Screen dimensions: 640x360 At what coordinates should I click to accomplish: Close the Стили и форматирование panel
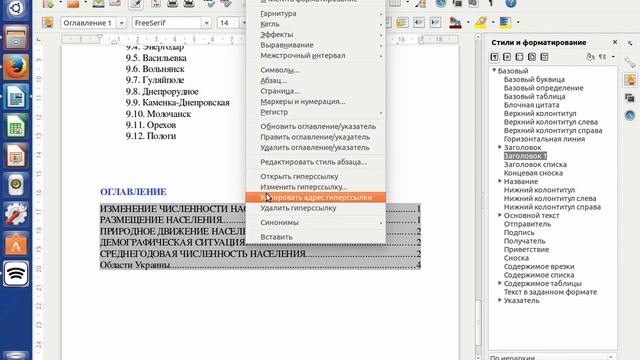(615, 42)
